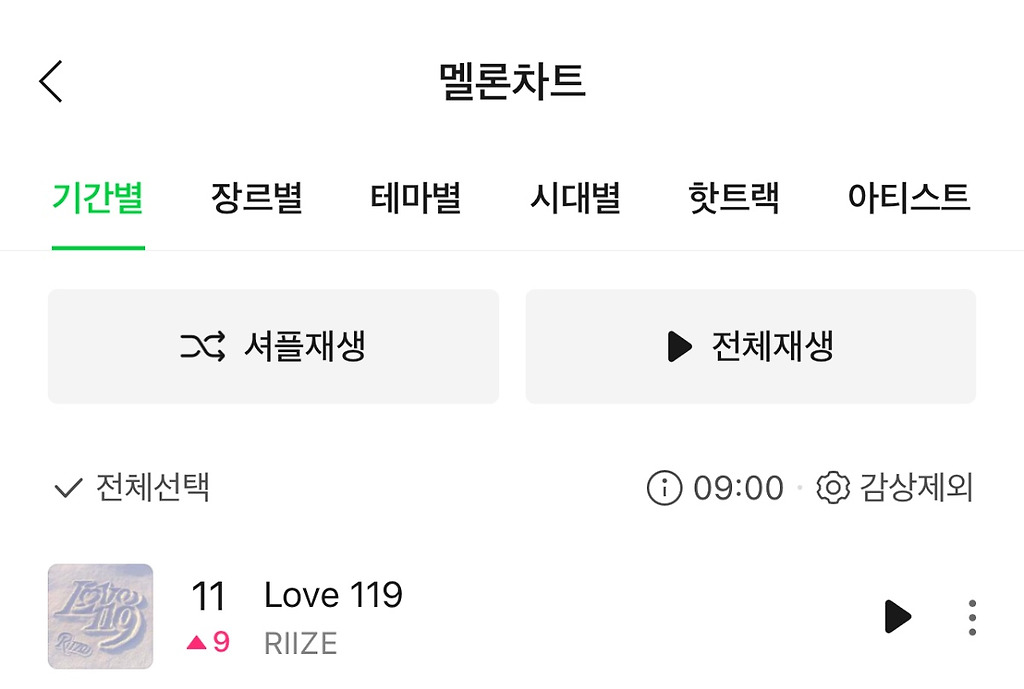This screenshot has height=689, width=1024.
Task: Switch to the 테마별 tab
Action: (x=415, y=197)
